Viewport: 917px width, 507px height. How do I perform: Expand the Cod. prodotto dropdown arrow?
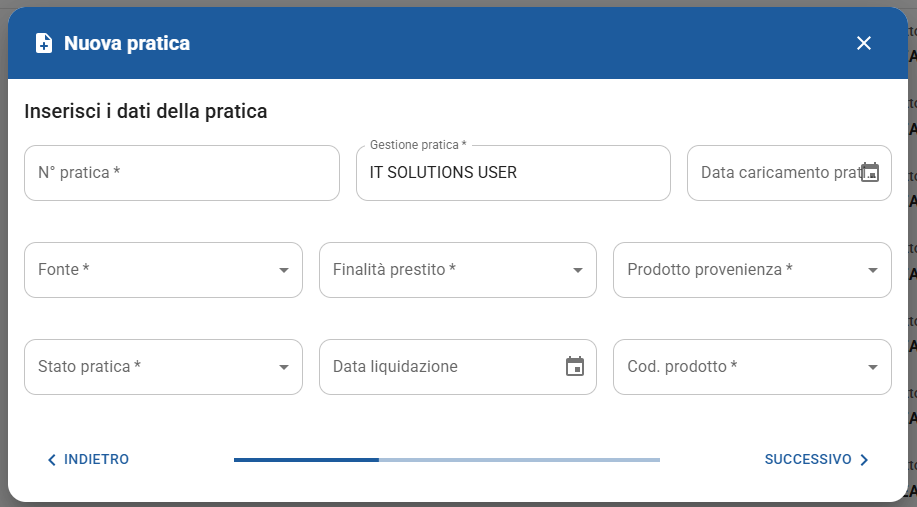coord(872,367)
